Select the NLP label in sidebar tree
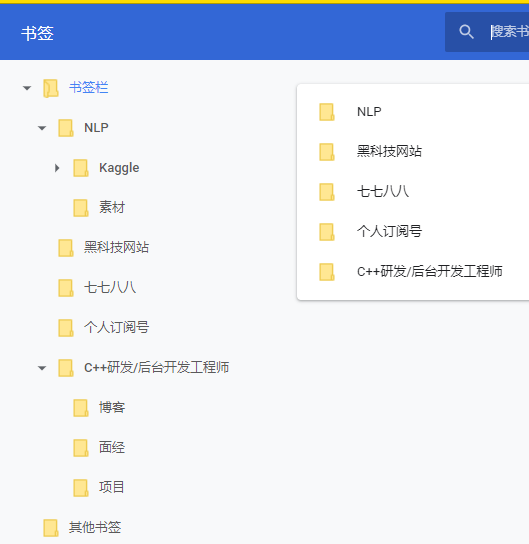This screenshot has width=529, height=544. coord(96,128)
